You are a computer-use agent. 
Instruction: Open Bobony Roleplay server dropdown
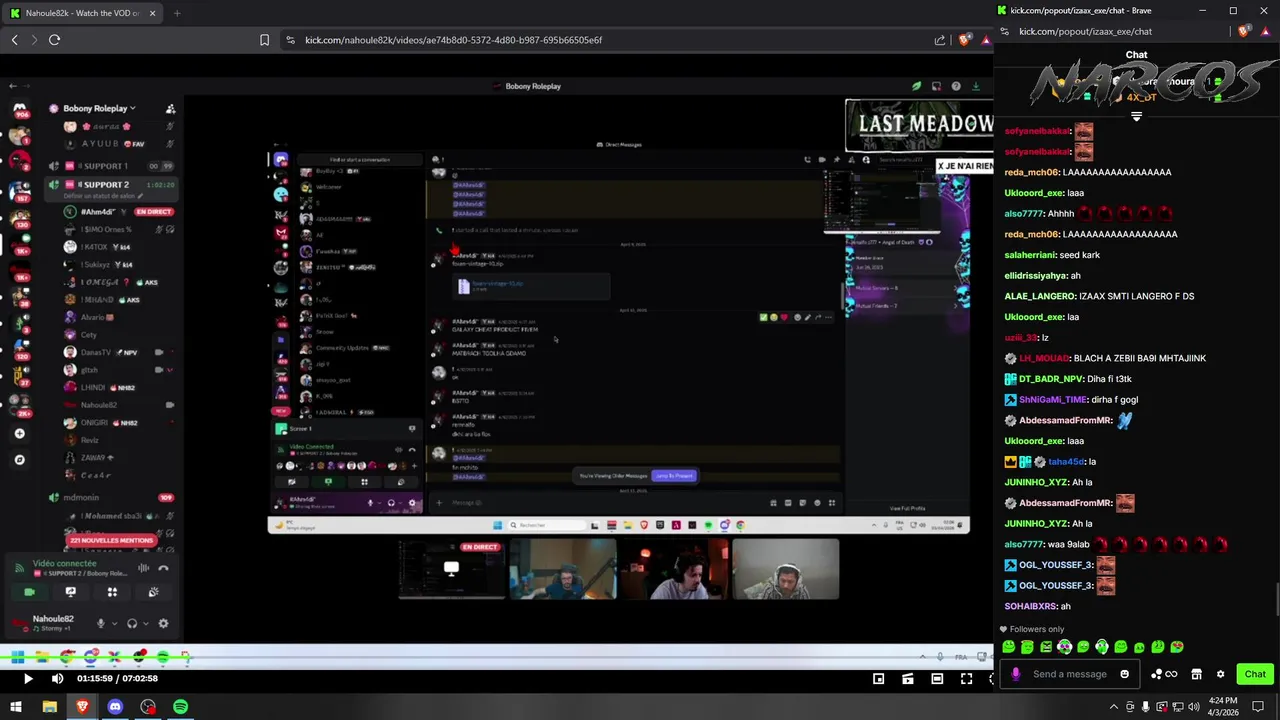tap(99, 108)
